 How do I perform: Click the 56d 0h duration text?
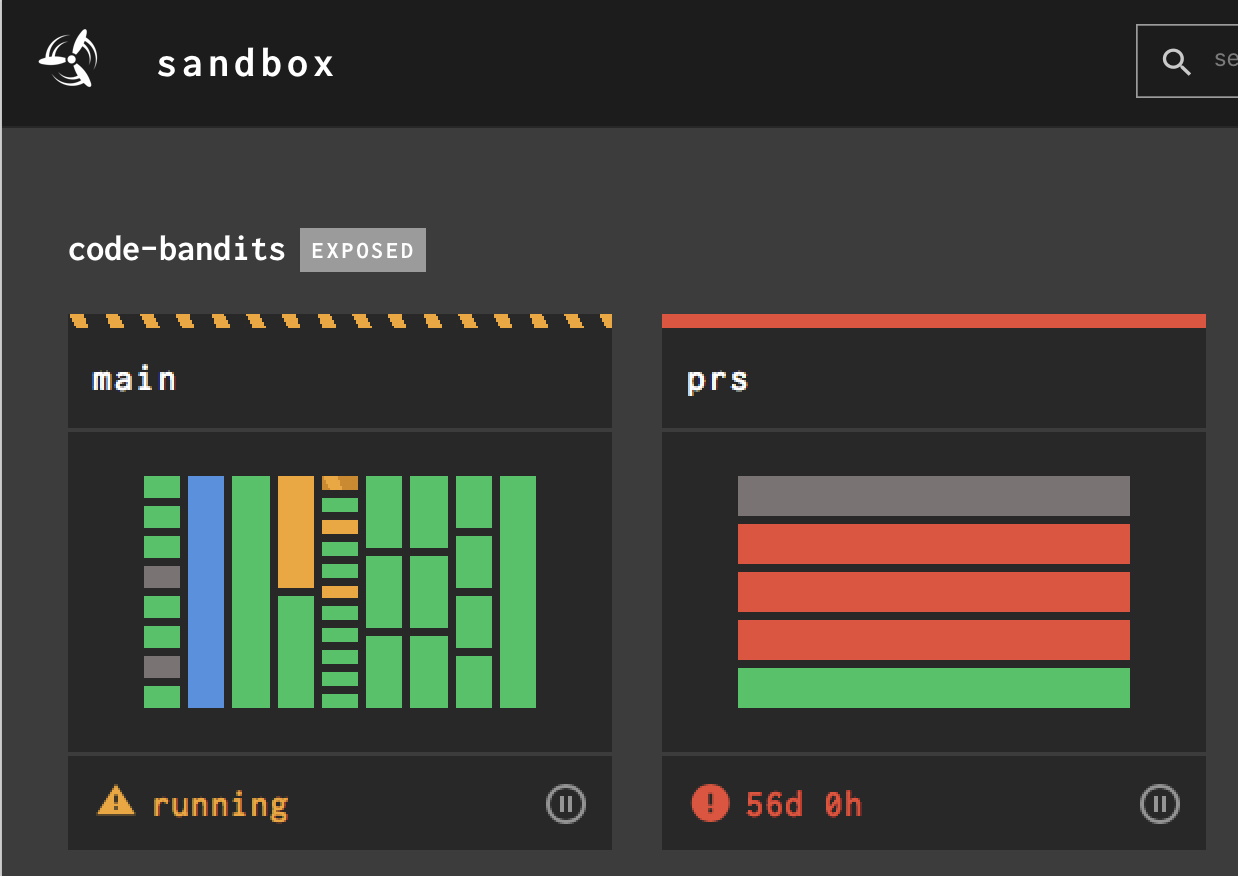802,803
